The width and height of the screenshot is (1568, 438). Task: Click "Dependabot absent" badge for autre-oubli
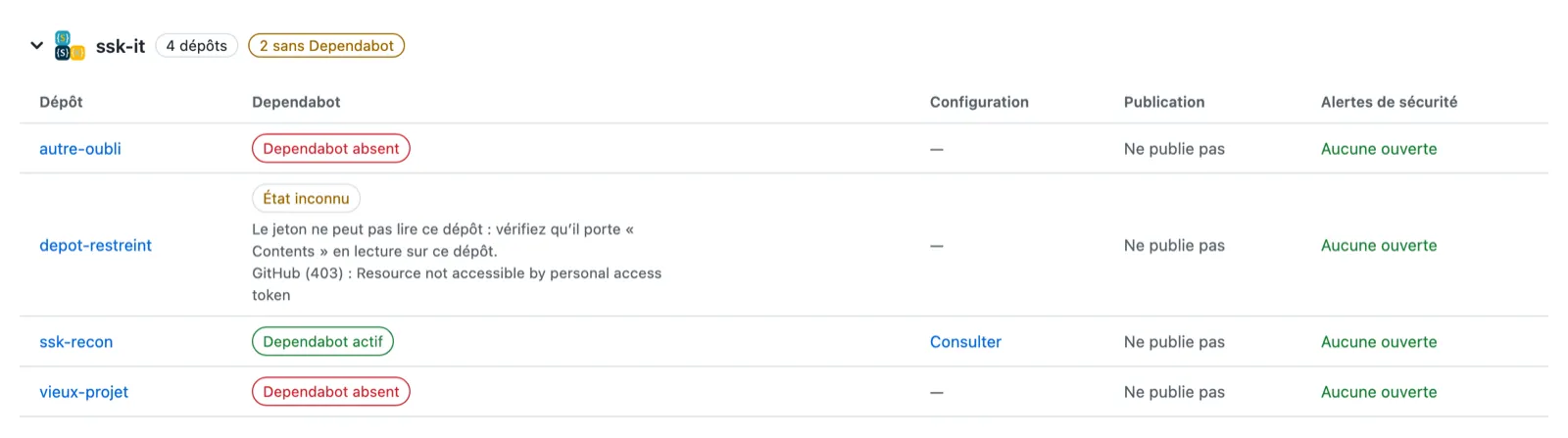(331, 149)
